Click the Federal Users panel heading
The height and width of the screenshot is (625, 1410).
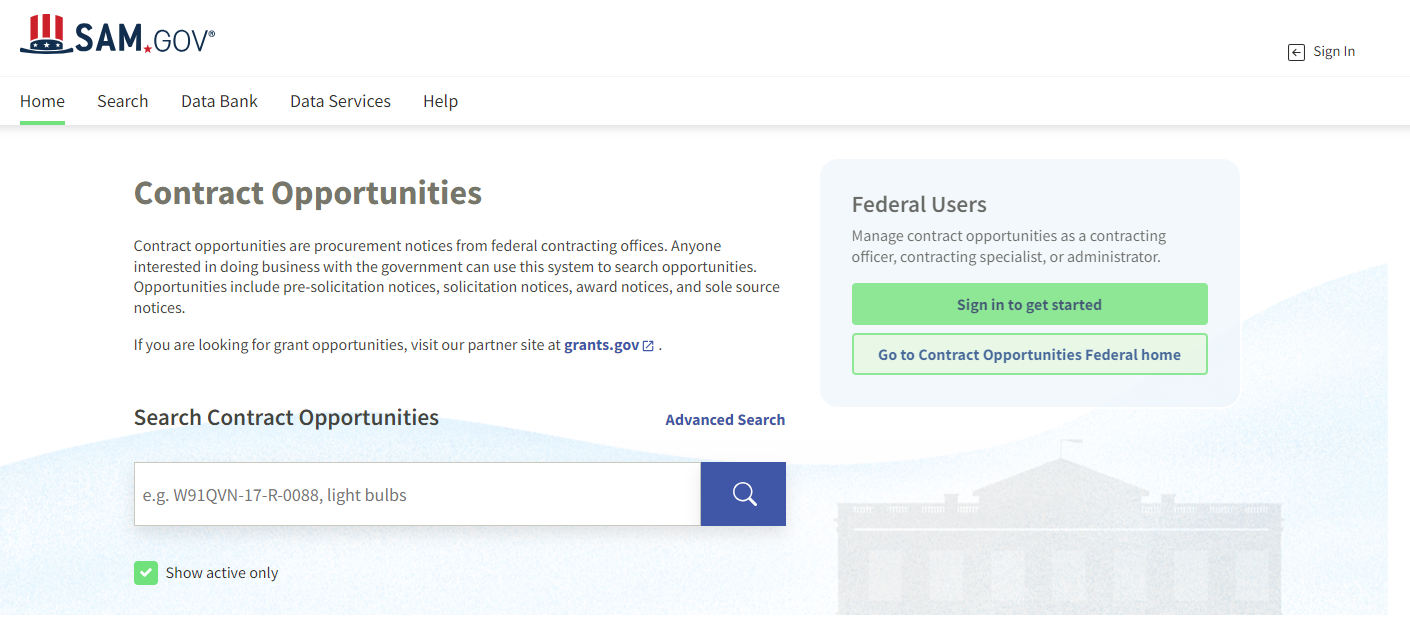[x=919, y=205]
